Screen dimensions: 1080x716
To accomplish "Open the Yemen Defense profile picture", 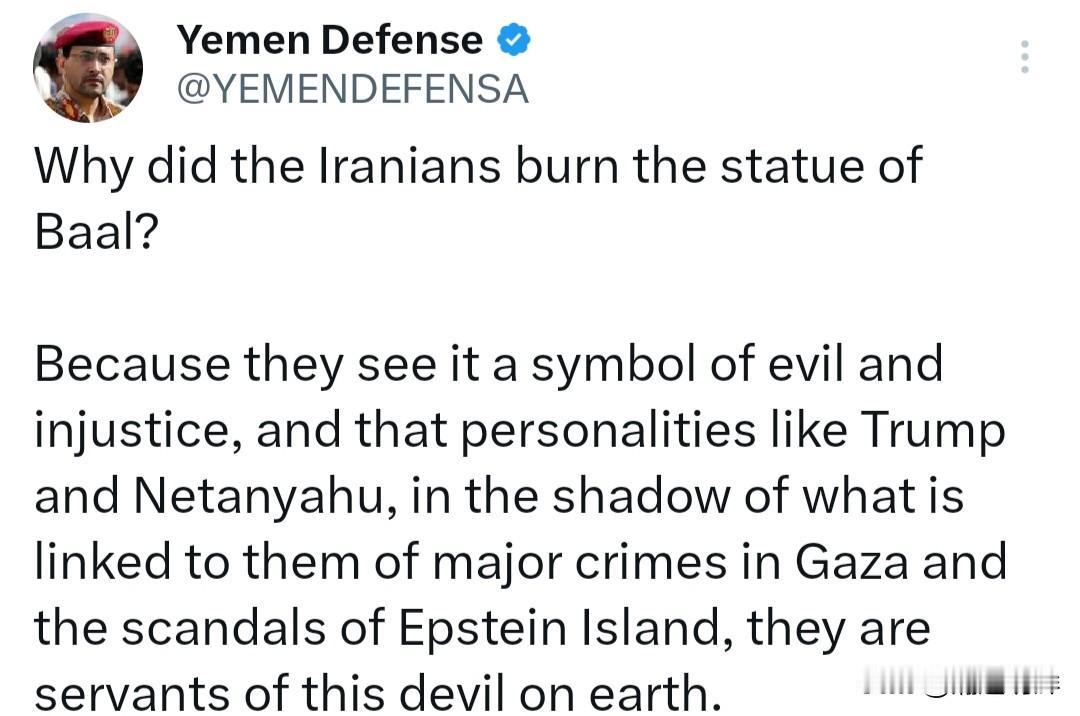I will pyautogui.click(x=88, y=68).
